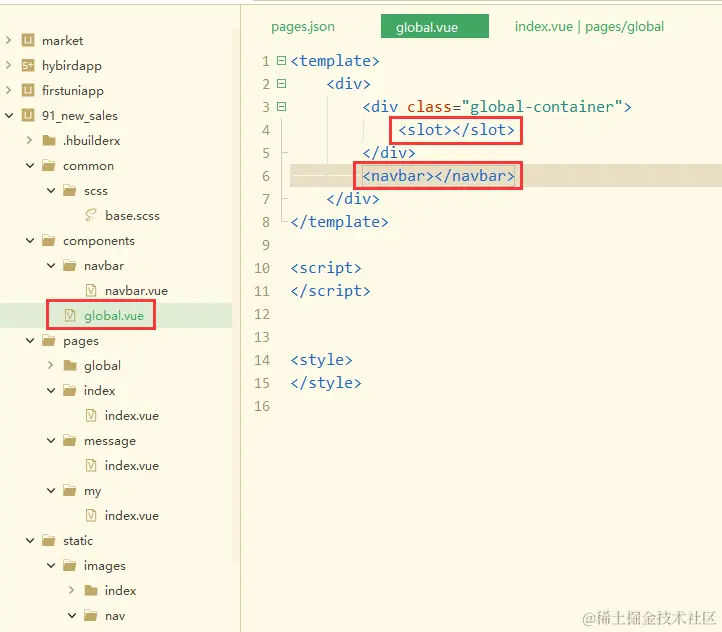722x632 pixels.
Task: Click the hybirdapp project icon
Action: tap(28, 66)
